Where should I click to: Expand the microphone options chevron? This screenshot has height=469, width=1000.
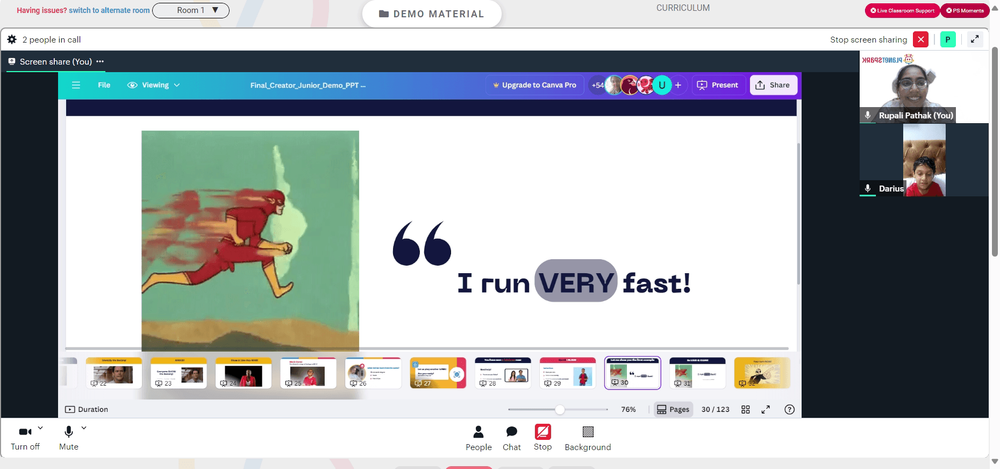84,428
